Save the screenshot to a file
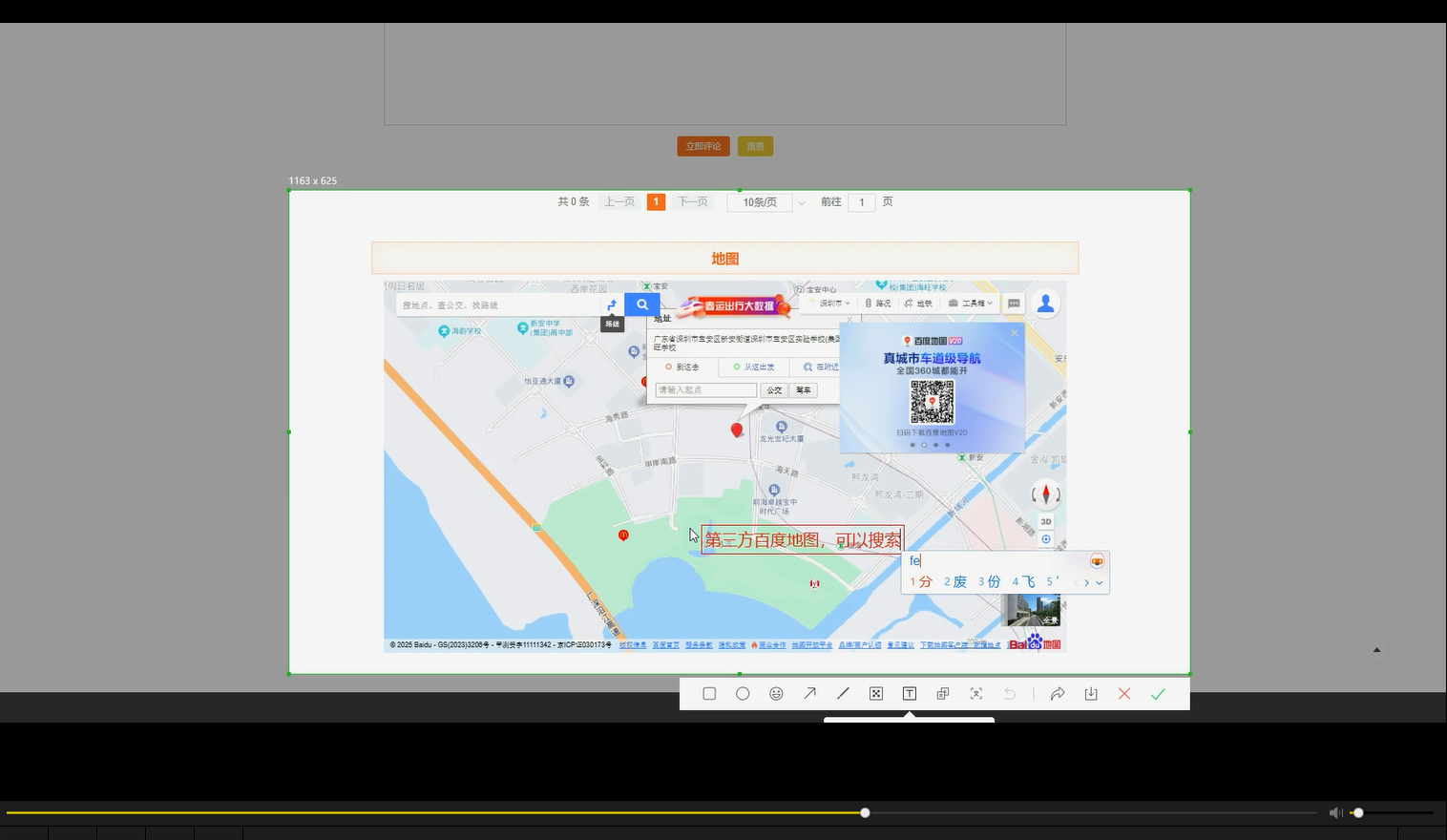This screenshot has height=840, width=1447. 1091,694
